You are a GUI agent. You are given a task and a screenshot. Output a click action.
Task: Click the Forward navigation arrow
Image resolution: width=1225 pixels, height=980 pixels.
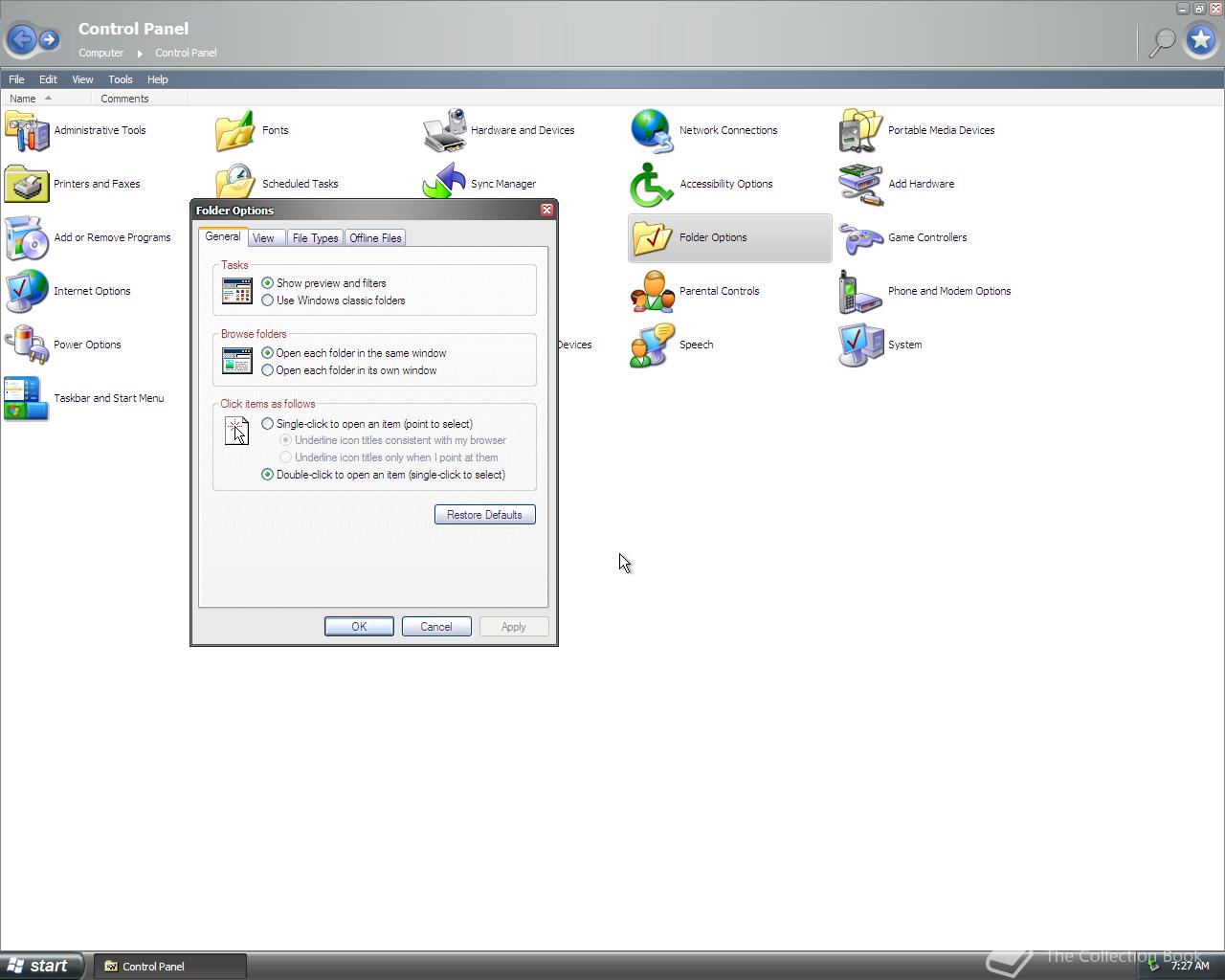point(49,39)
